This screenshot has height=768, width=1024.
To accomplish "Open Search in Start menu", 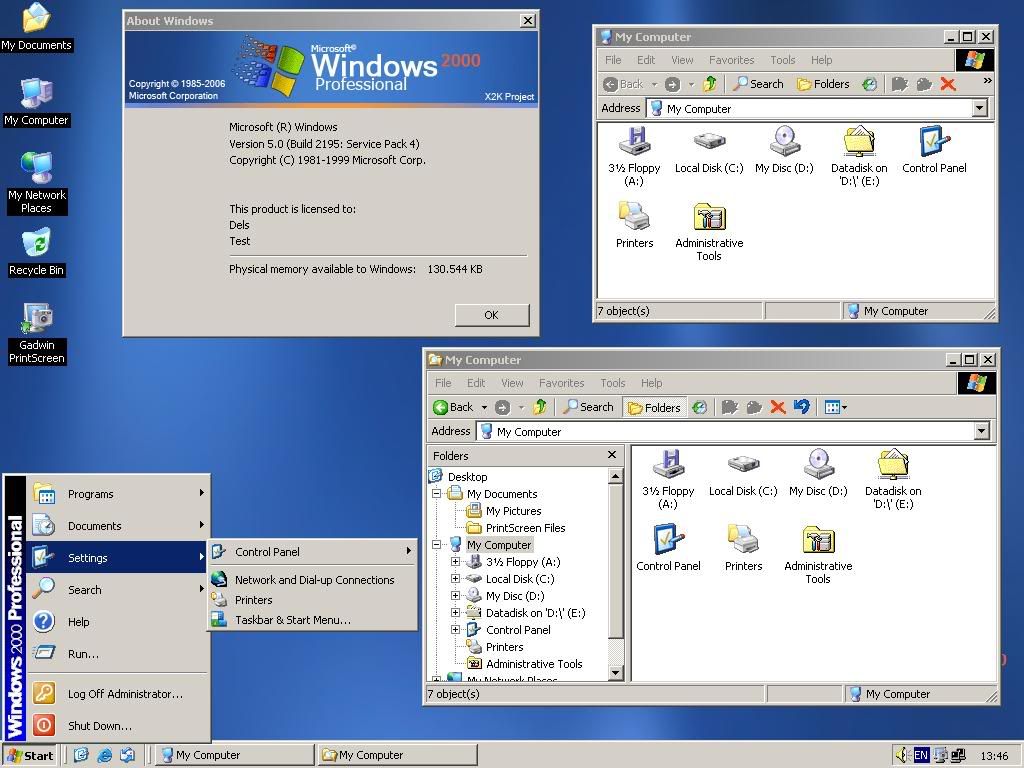I will pyautogui.click(x=119, y=590).
